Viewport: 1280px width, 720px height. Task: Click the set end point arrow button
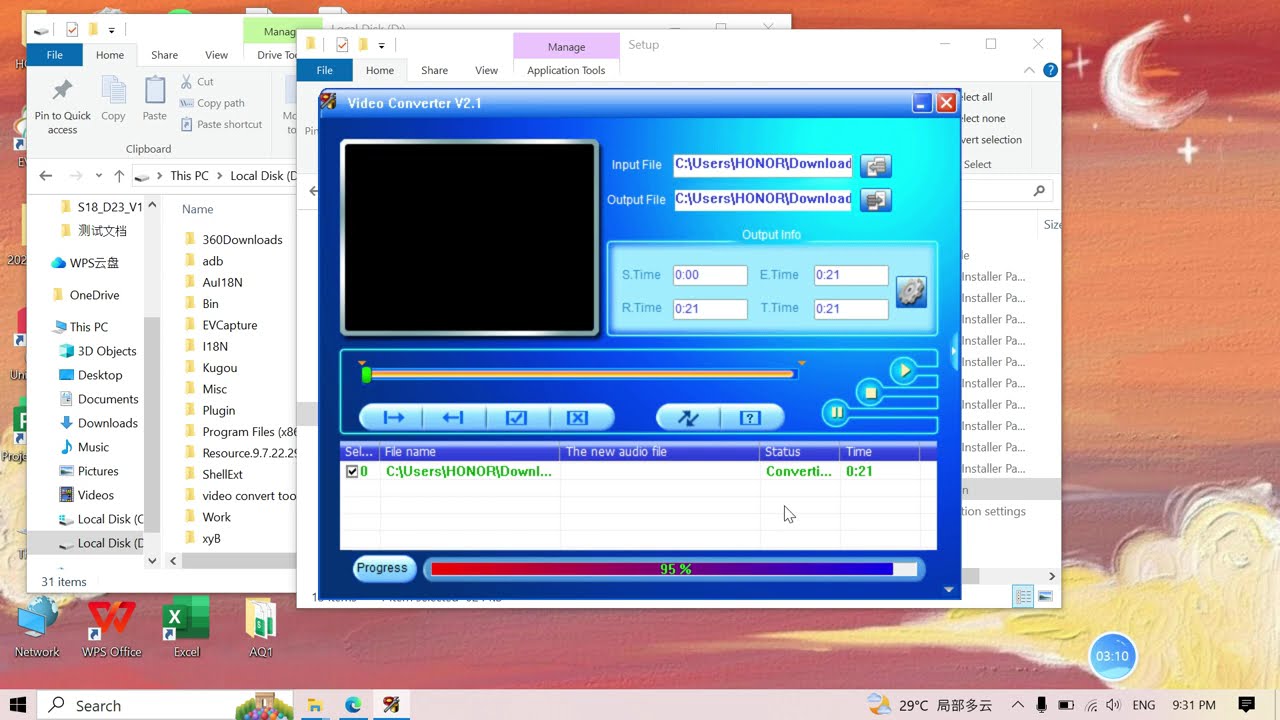[453, 418]
